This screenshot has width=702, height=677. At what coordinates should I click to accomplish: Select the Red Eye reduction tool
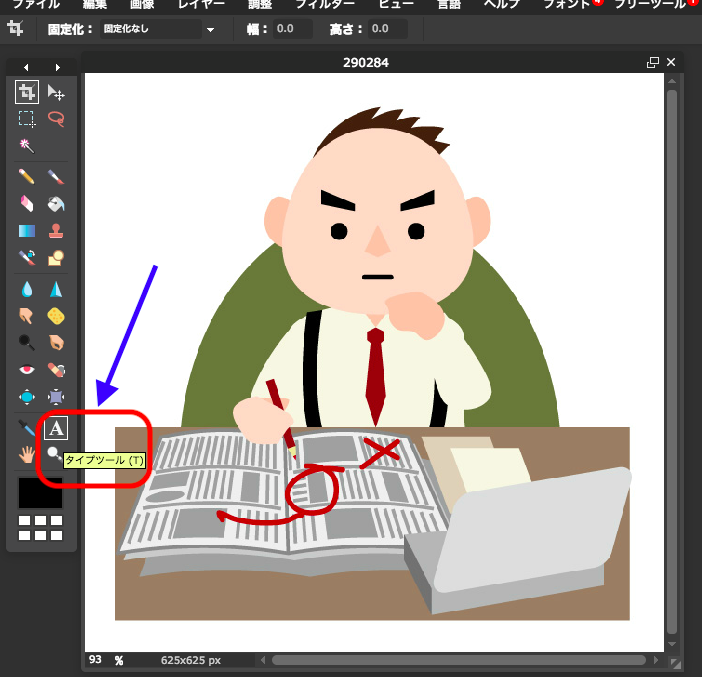(27, 370)
